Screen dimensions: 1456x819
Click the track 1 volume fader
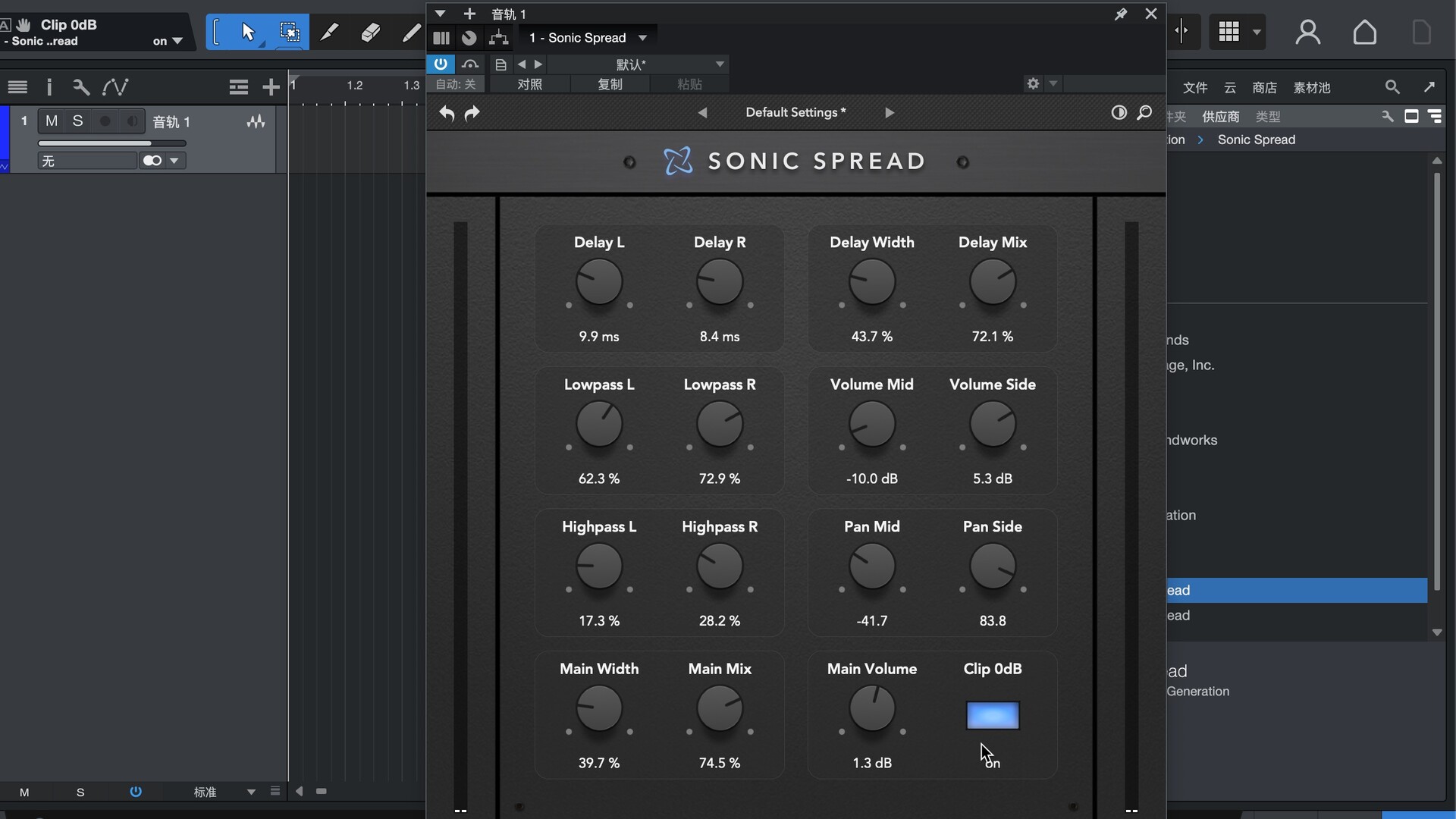(111, 143)
